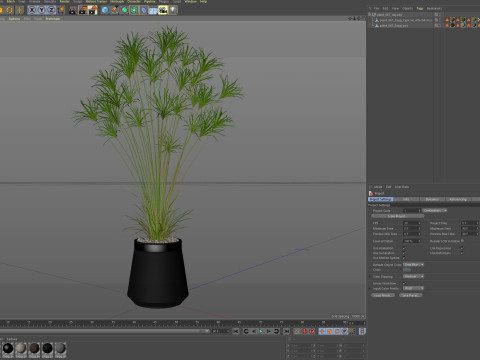Step back one frame
480x360 pixels.
[254, 331]
